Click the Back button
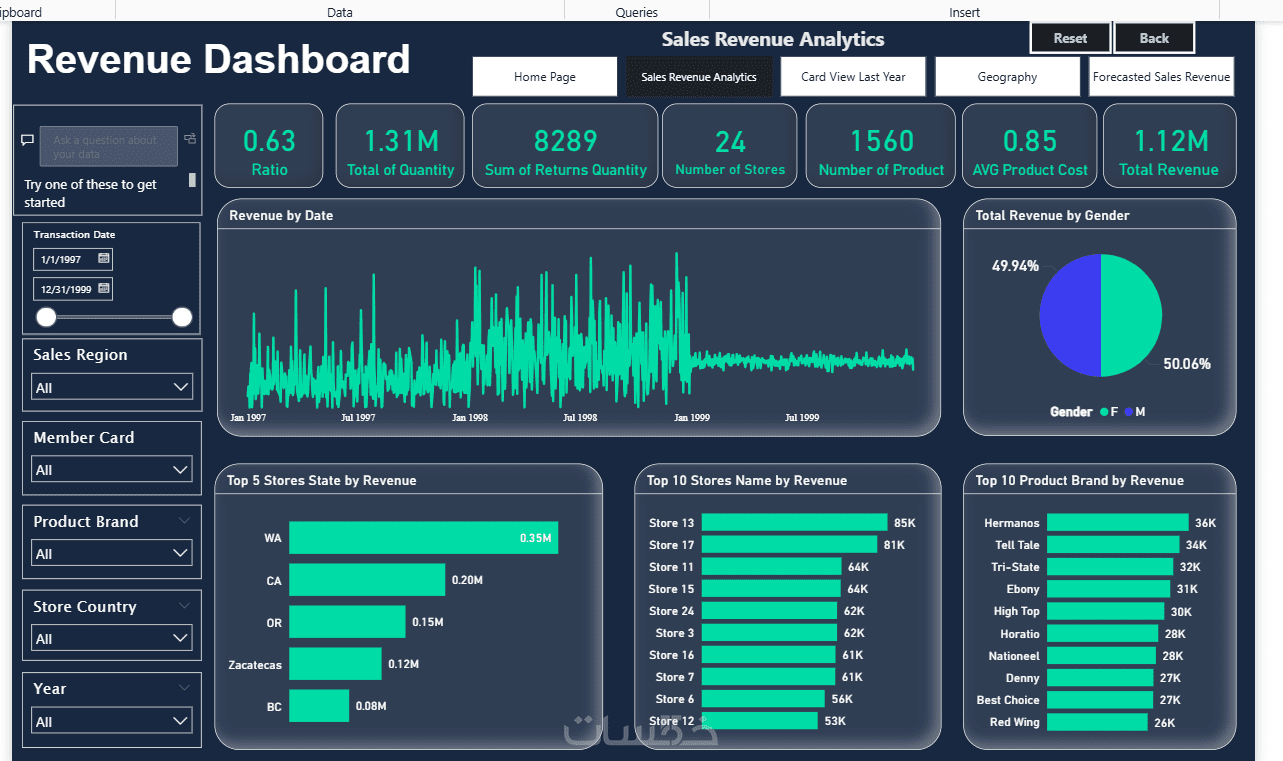The height and width of the screenshot is (761, 1283). pos(1154,38)
